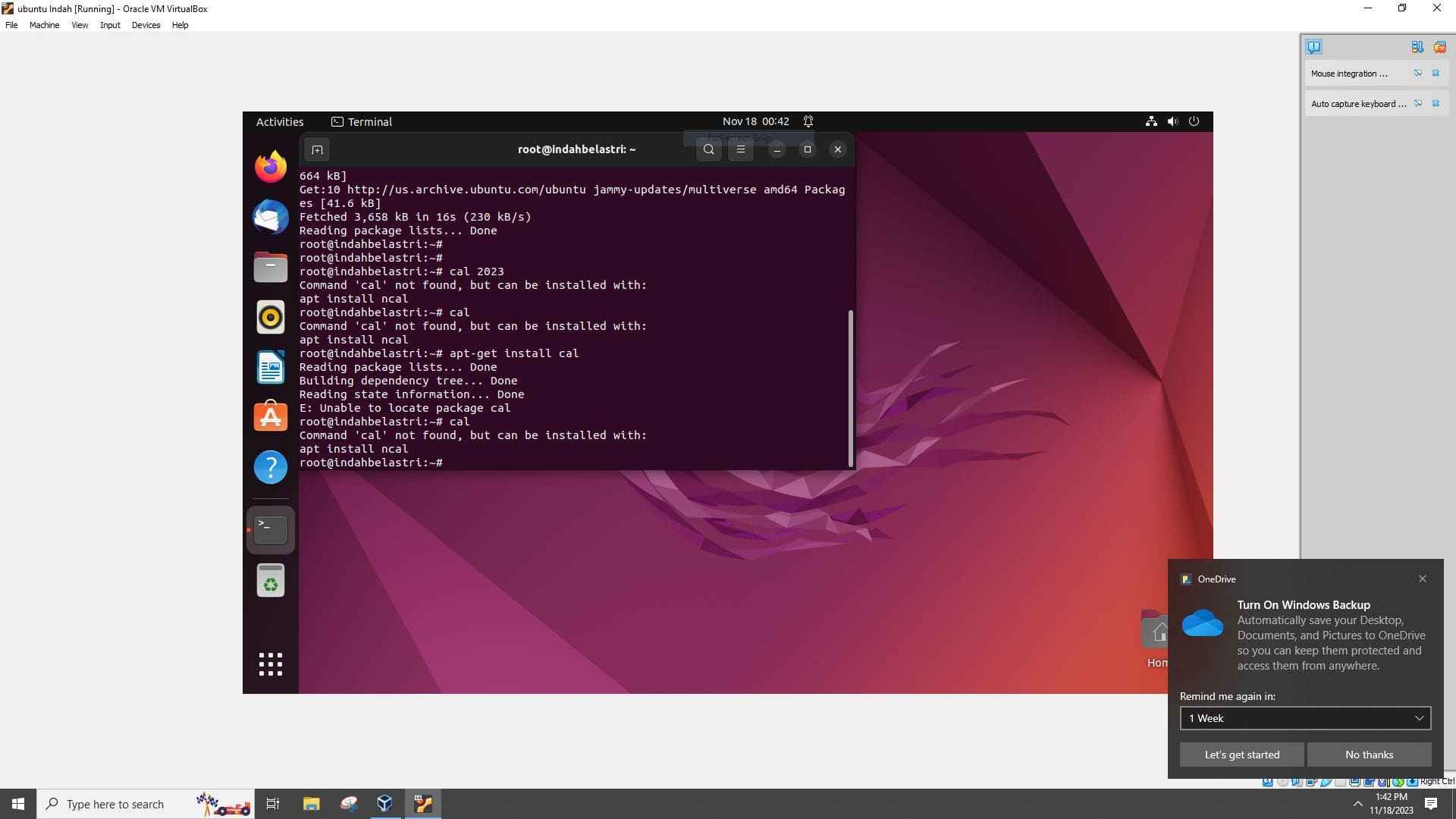1456x819 pixels.
Task: Delete all finished notifications in VirtualBox panel
Action: coord(1439,47)
